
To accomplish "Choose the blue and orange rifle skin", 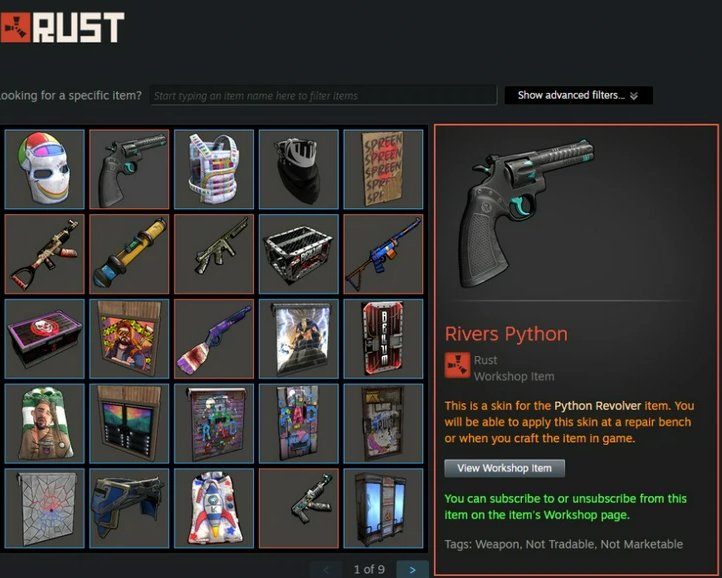I will click(x=384, y=254).
